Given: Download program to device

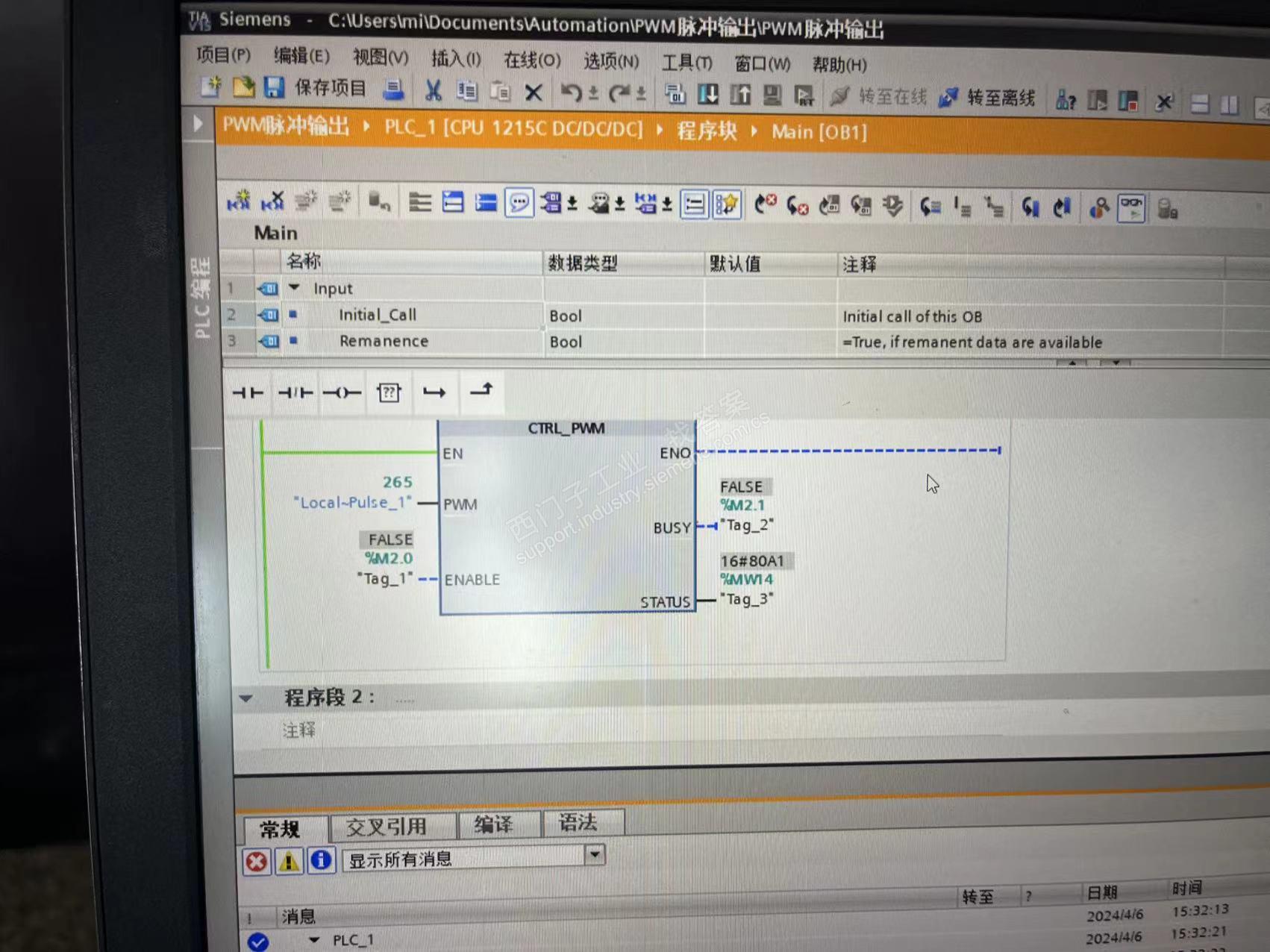Looking at the screenshot, I should pos(707,94).
